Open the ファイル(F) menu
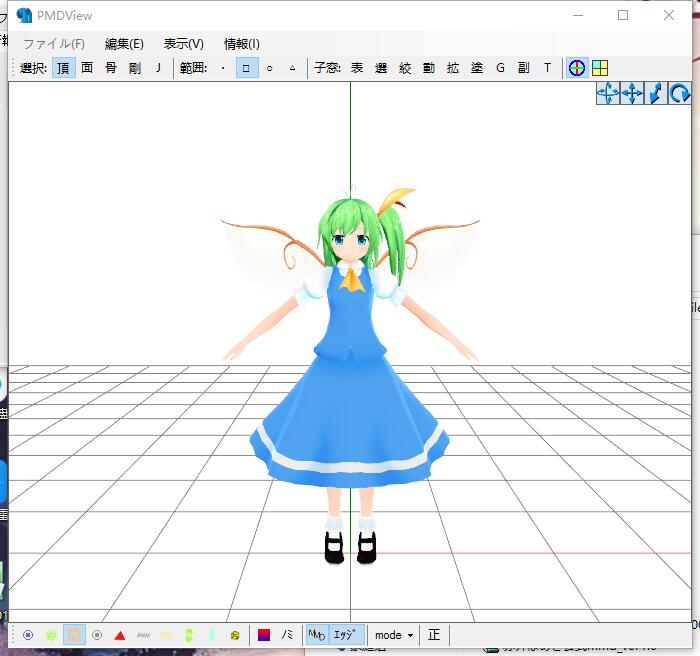Viewport: 700px width, 656px height. click(x=54, y=44)
